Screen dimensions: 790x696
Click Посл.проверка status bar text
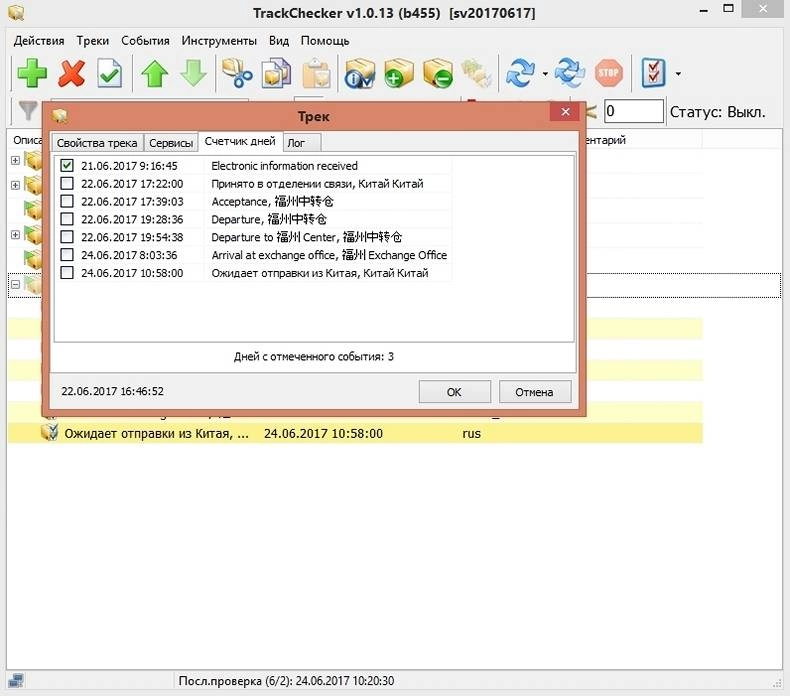coord(286,681)
